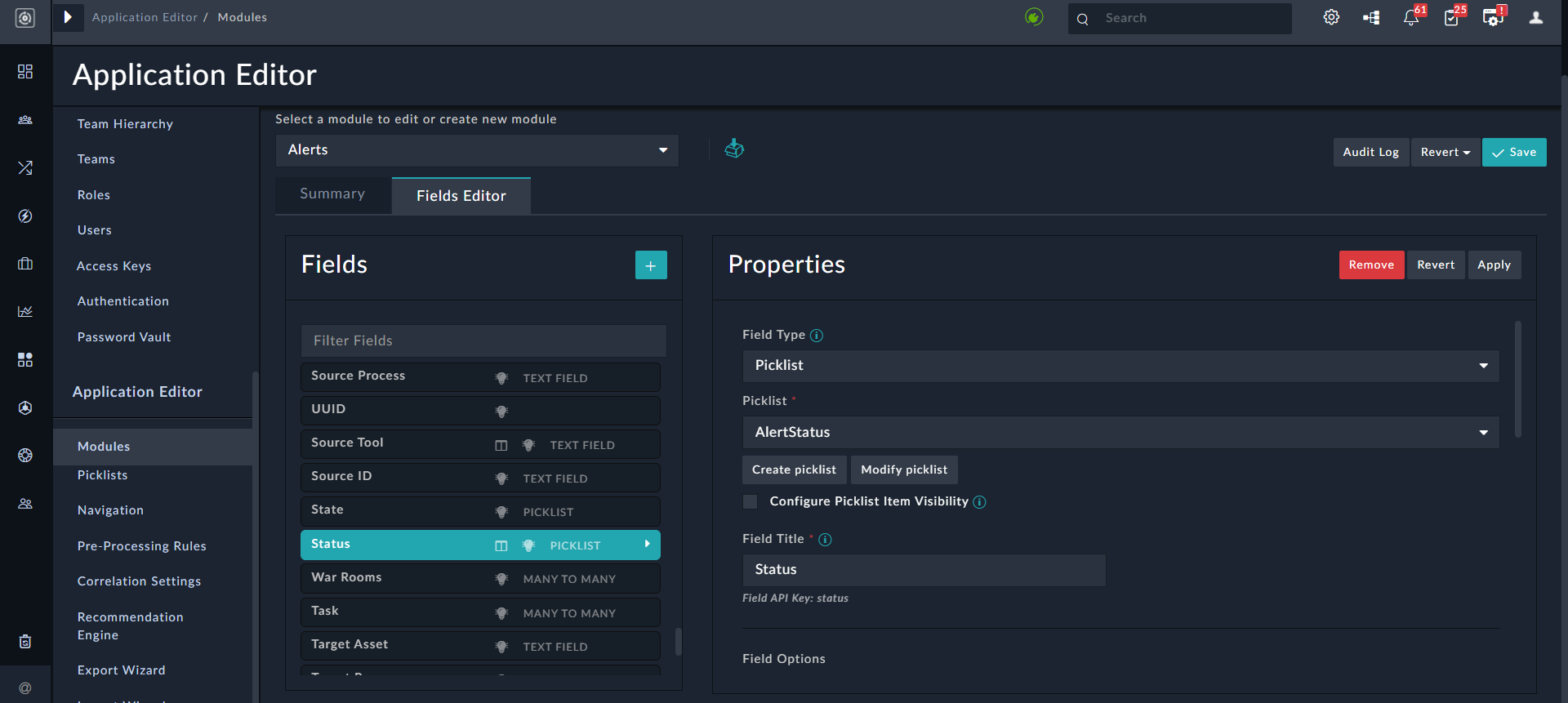Click the publish module icon beside Alerts dropdown
Screen dimensions: 1568x703
click(x=734, y=149)
